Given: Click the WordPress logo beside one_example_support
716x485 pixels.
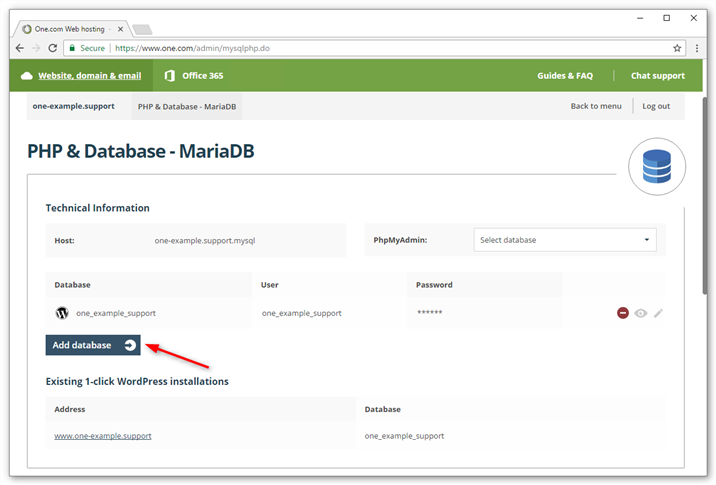Looking at the screenshot, I should coord(62,313).
